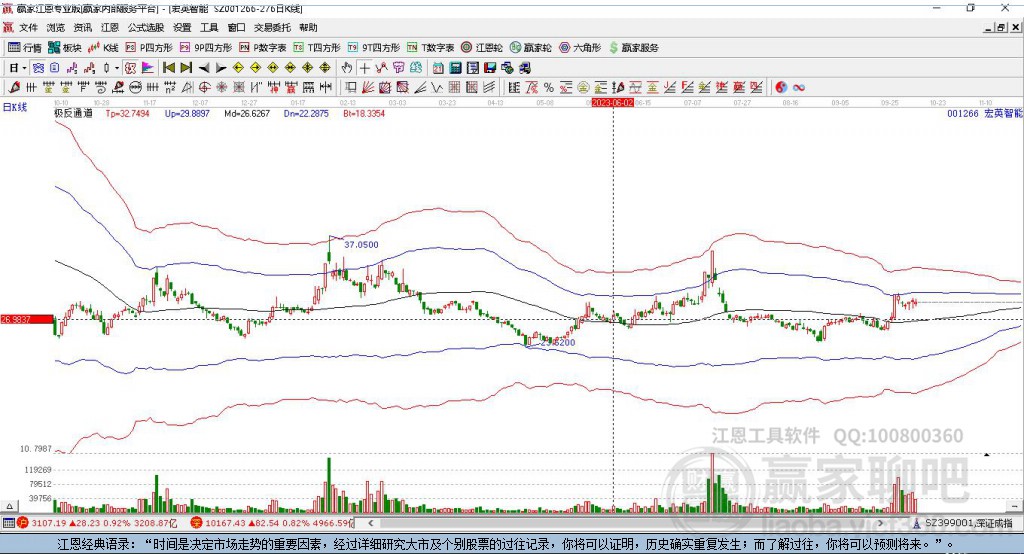Open the calculator icon
1024x554 pixels.
(456, 68)
